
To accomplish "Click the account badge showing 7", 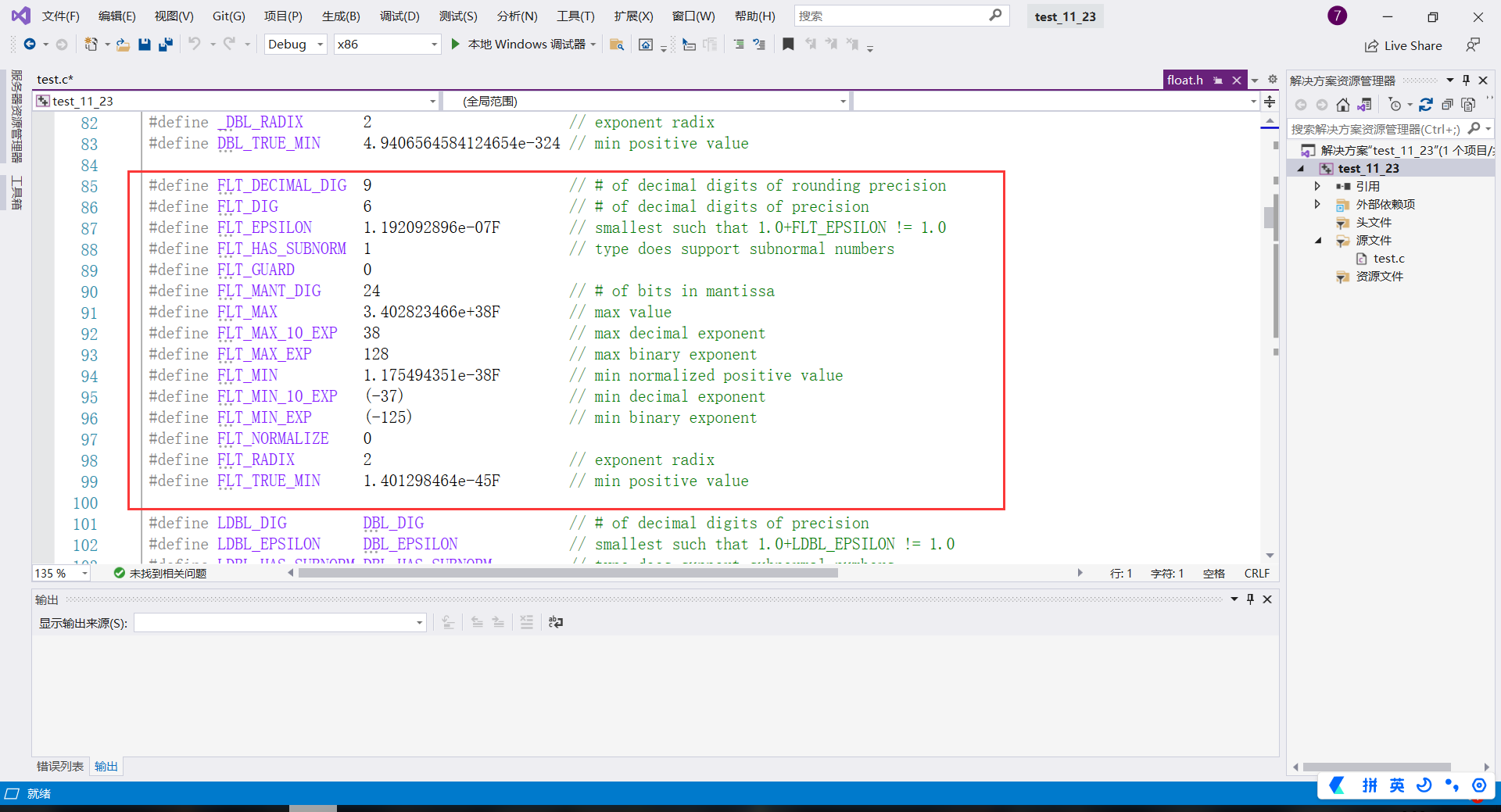I will point(1337,16).
